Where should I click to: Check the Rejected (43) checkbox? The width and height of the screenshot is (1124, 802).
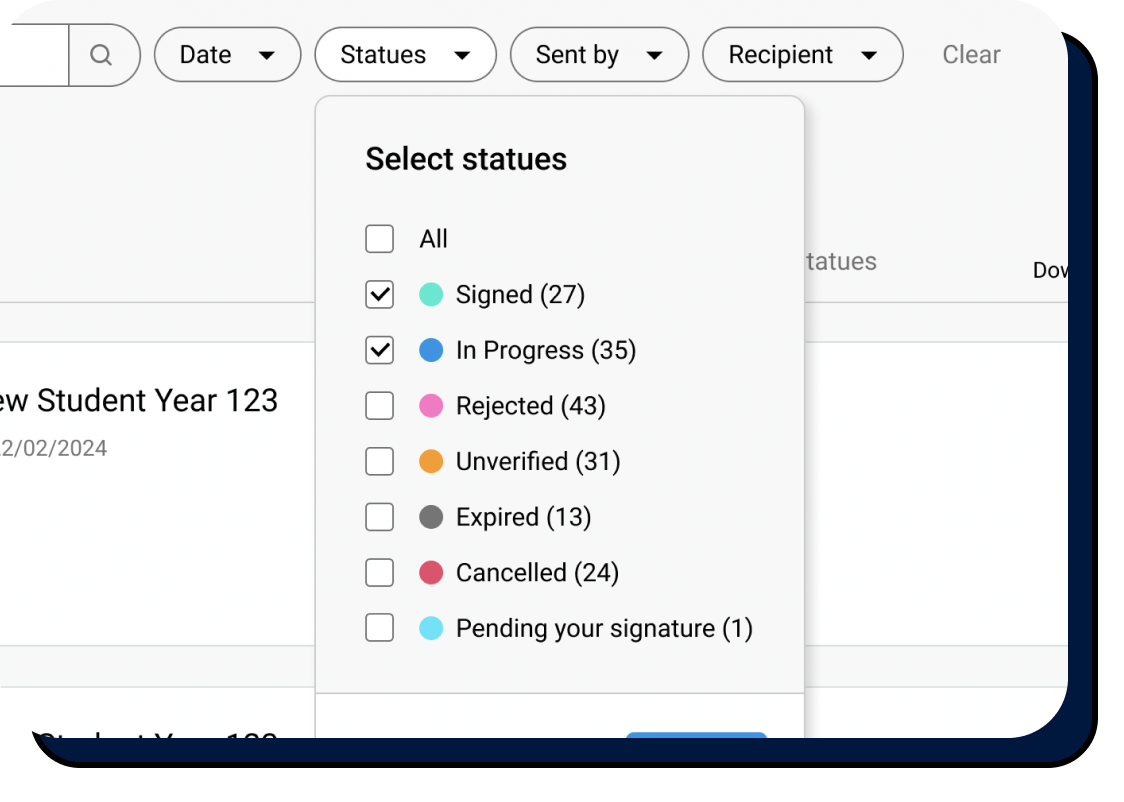click(379, 405)
